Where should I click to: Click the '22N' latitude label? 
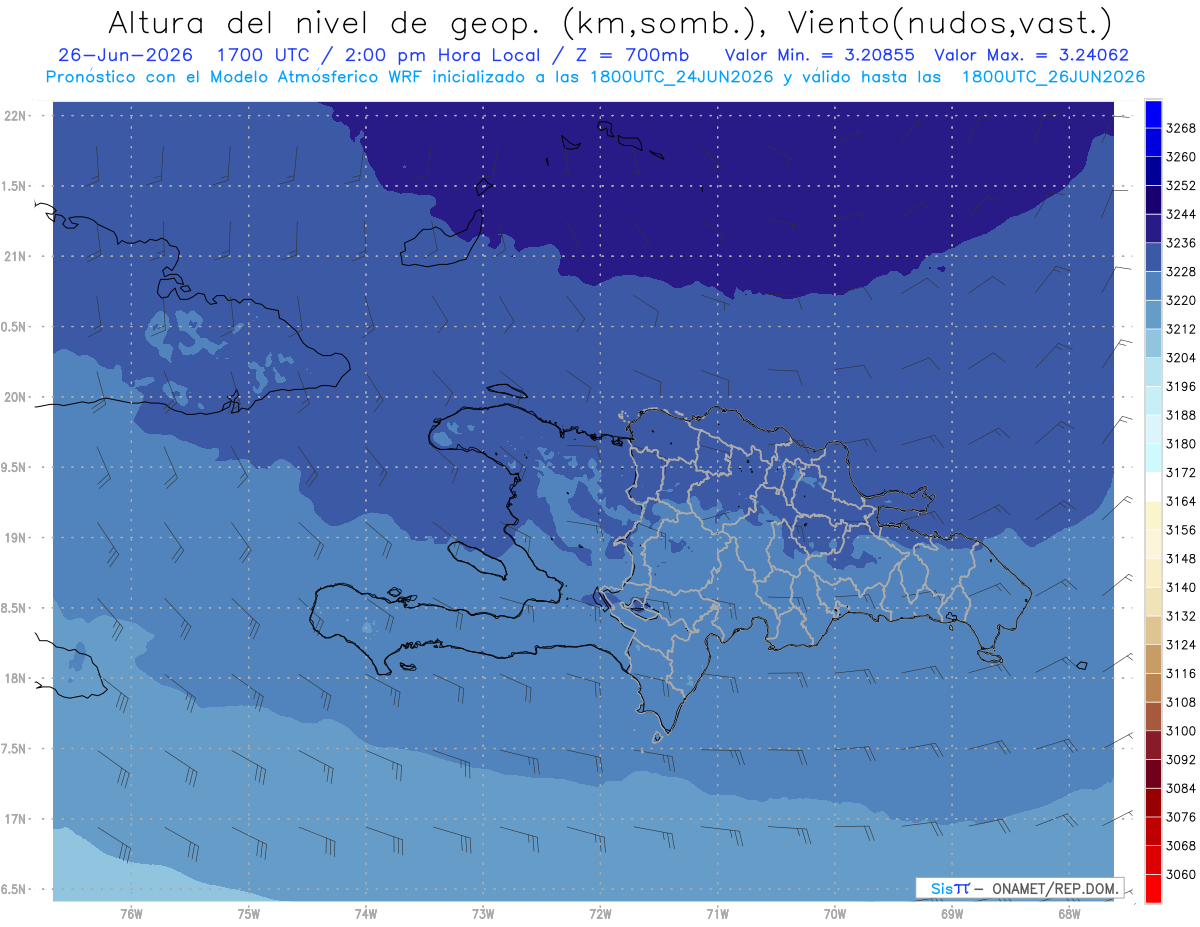click(17, 116)
